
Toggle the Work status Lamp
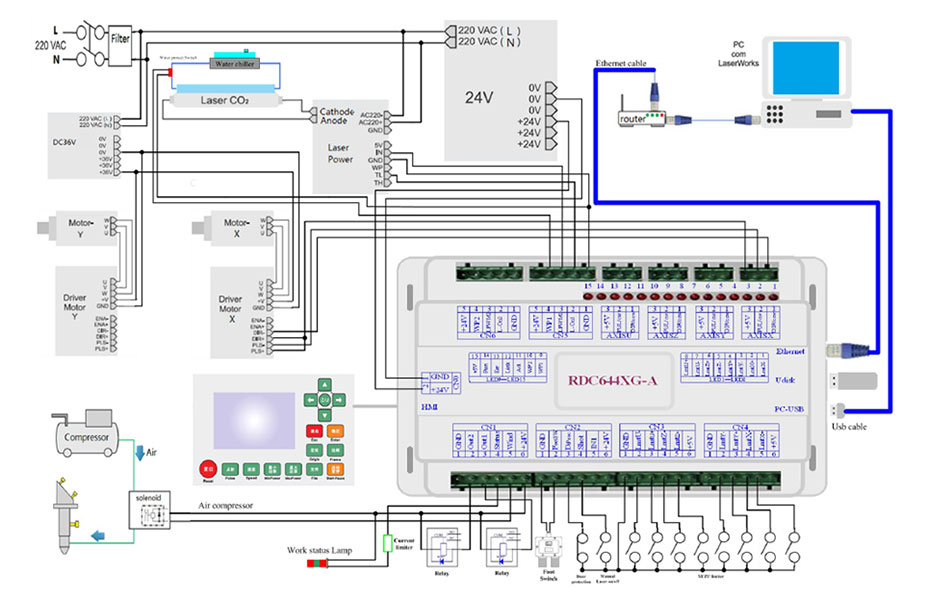pos(318,563)
